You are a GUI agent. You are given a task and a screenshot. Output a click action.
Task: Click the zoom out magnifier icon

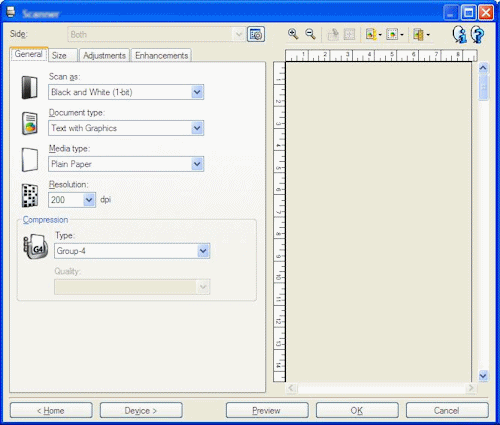pos(310,34)
